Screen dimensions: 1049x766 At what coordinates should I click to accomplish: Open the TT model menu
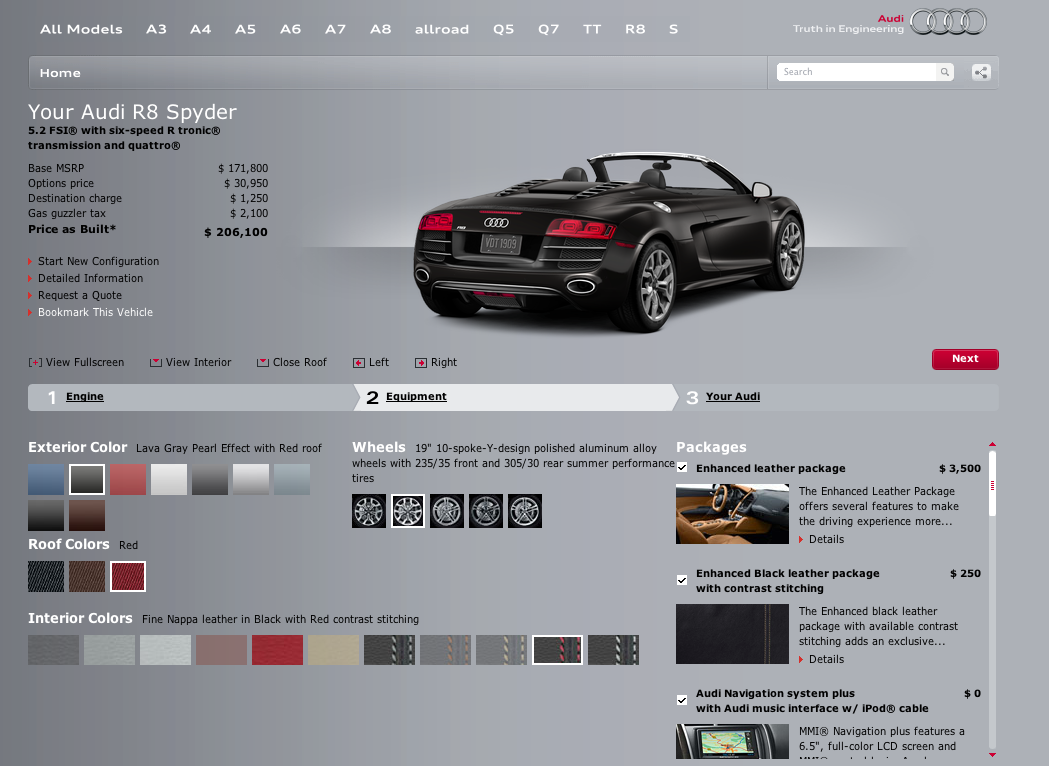592,29
